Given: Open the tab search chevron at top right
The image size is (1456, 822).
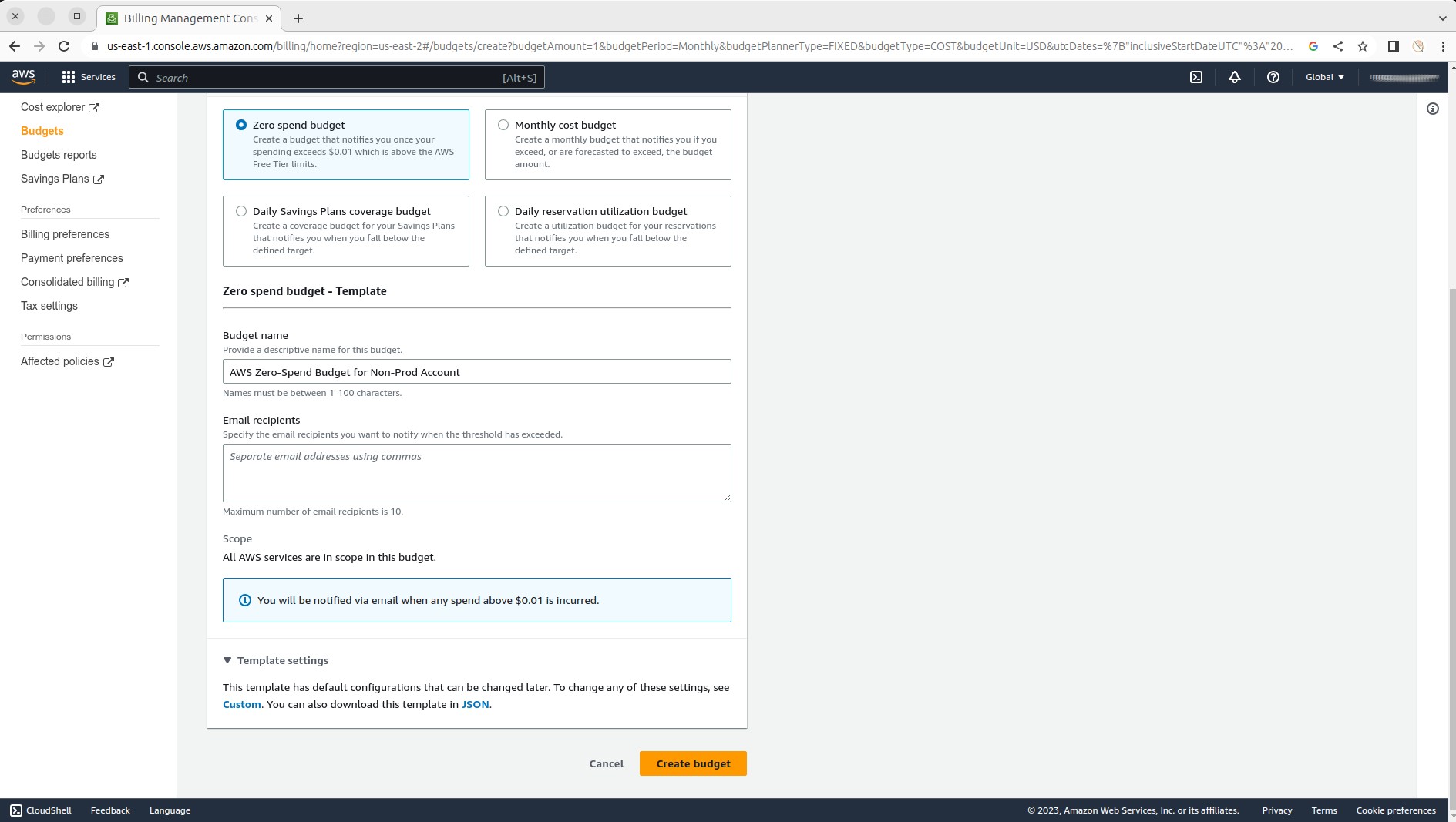Looking at the screenshot, I should tap(1443, 18).
